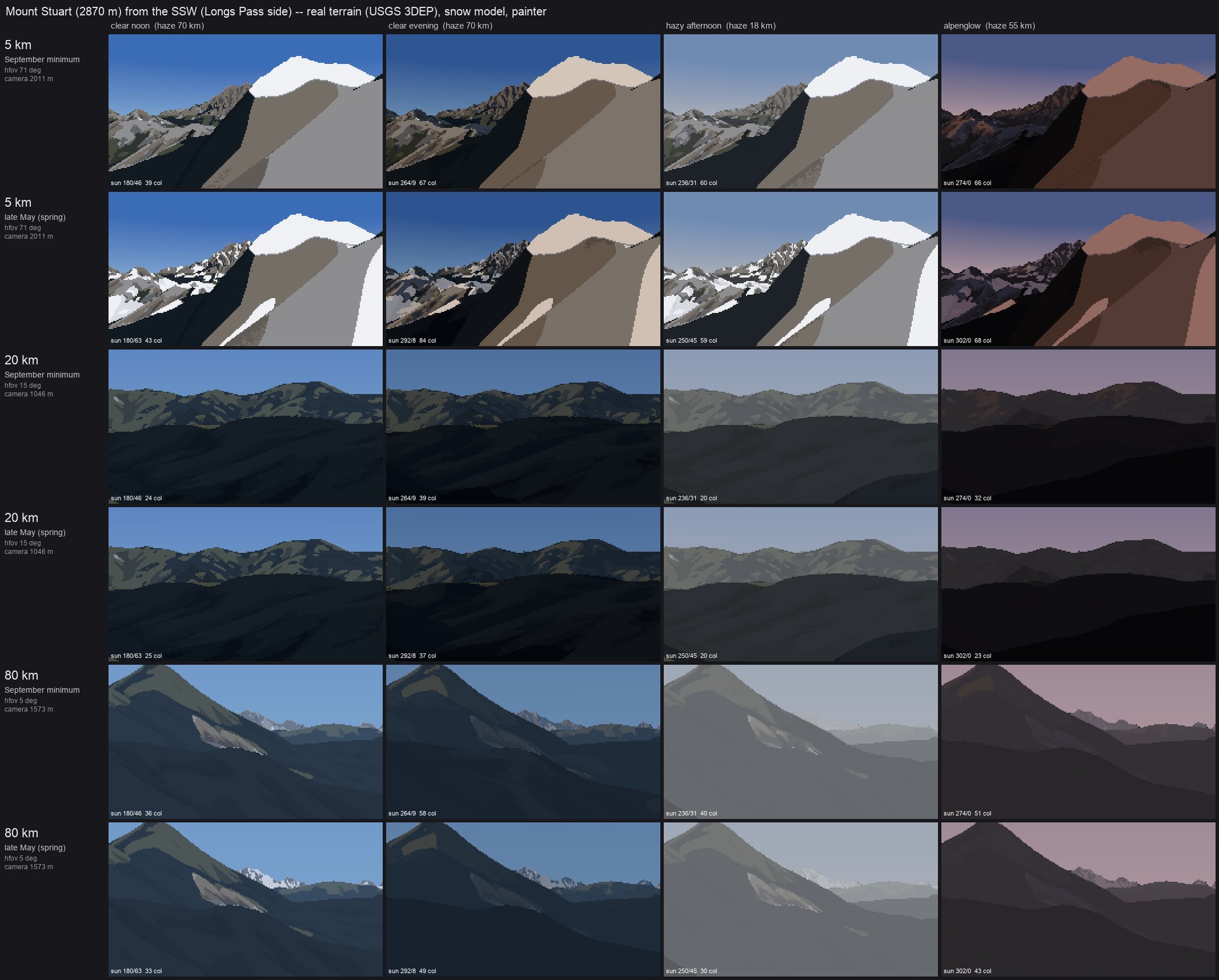Click 'hfov 15 deg' in 20 km September row
The image size is (1219, 980).
coord(23,385)
